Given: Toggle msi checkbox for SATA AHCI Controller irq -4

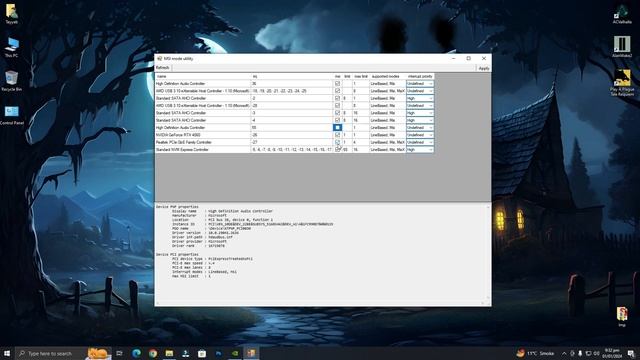Looking at the screenshot, I should [x=337, y=120].
